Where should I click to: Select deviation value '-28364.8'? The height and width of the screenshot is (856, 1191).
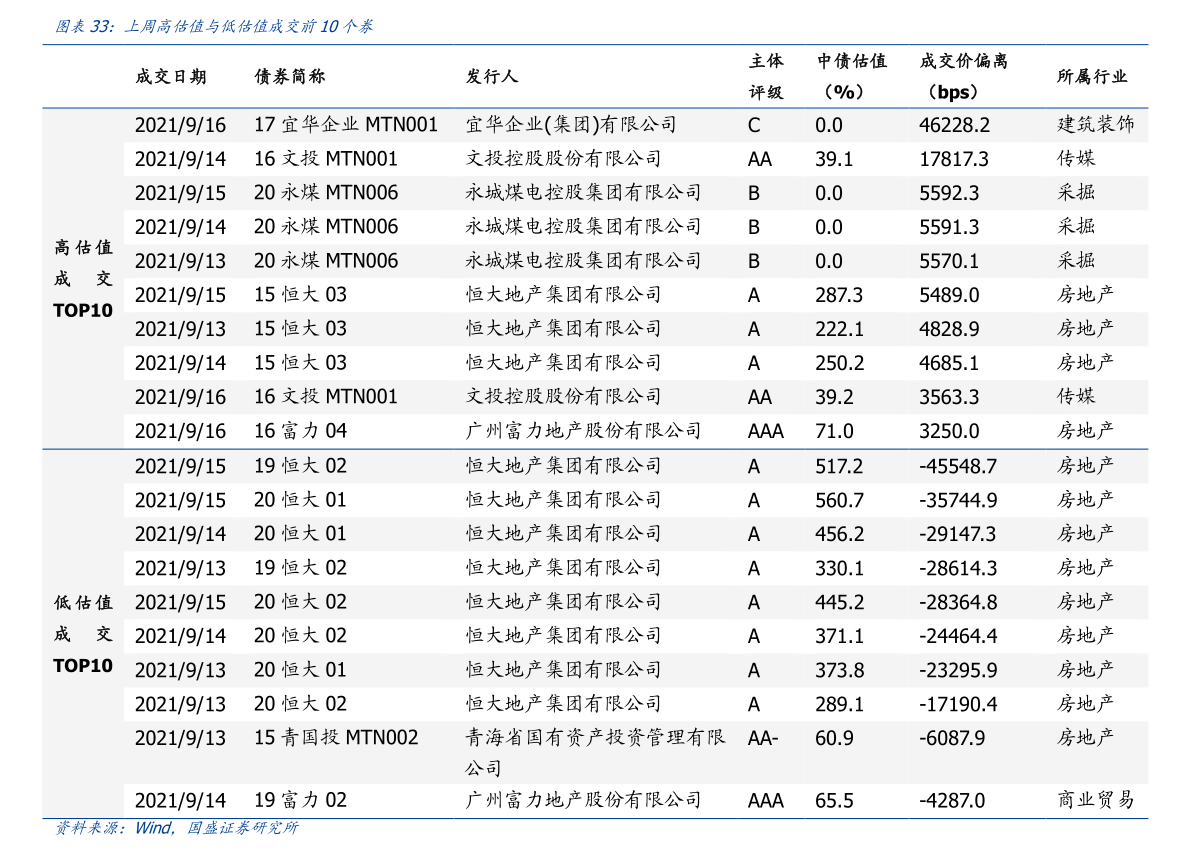pyautogui.click(x=958, y=602)
